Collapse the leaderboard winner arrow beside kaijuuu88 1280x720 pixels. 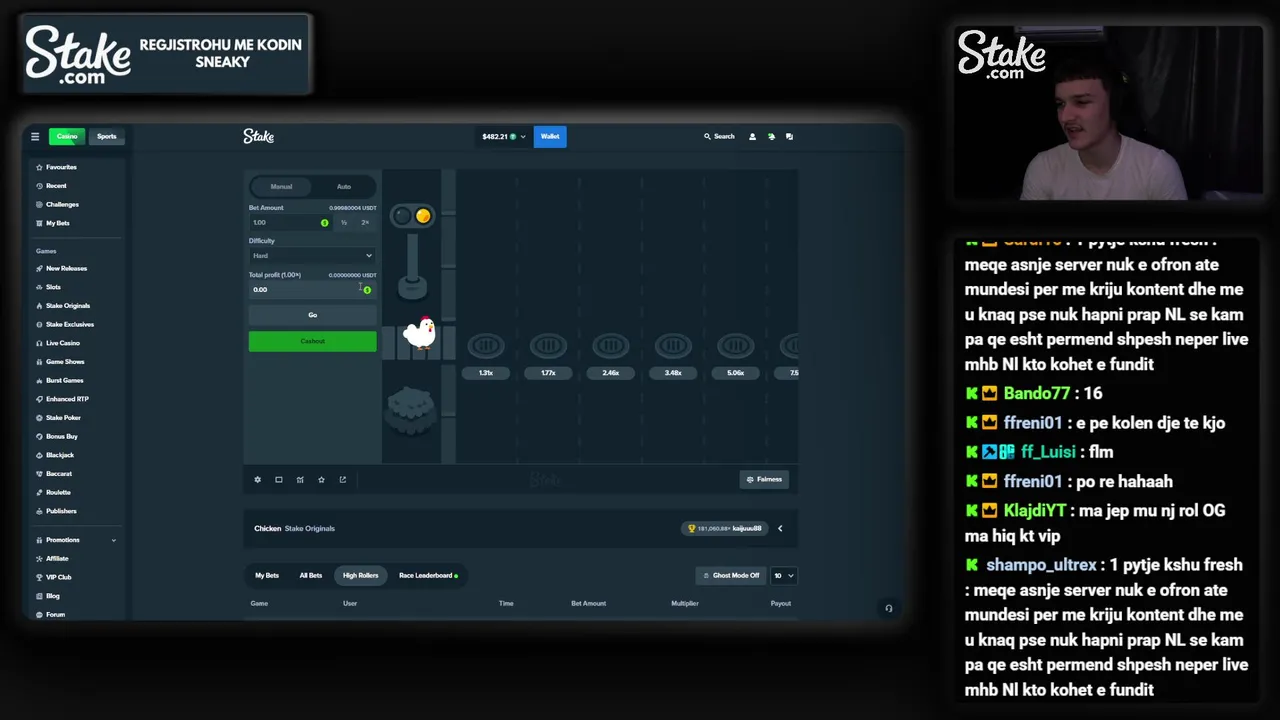coord(780,528)
